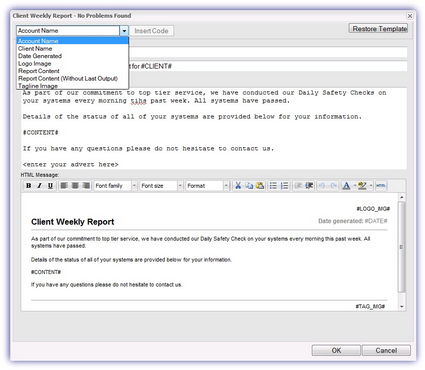The height and width of the screenshot is (370, 425).
Task: Click the Redo icon
Action: pyautogui.click(x=333, y=186)
